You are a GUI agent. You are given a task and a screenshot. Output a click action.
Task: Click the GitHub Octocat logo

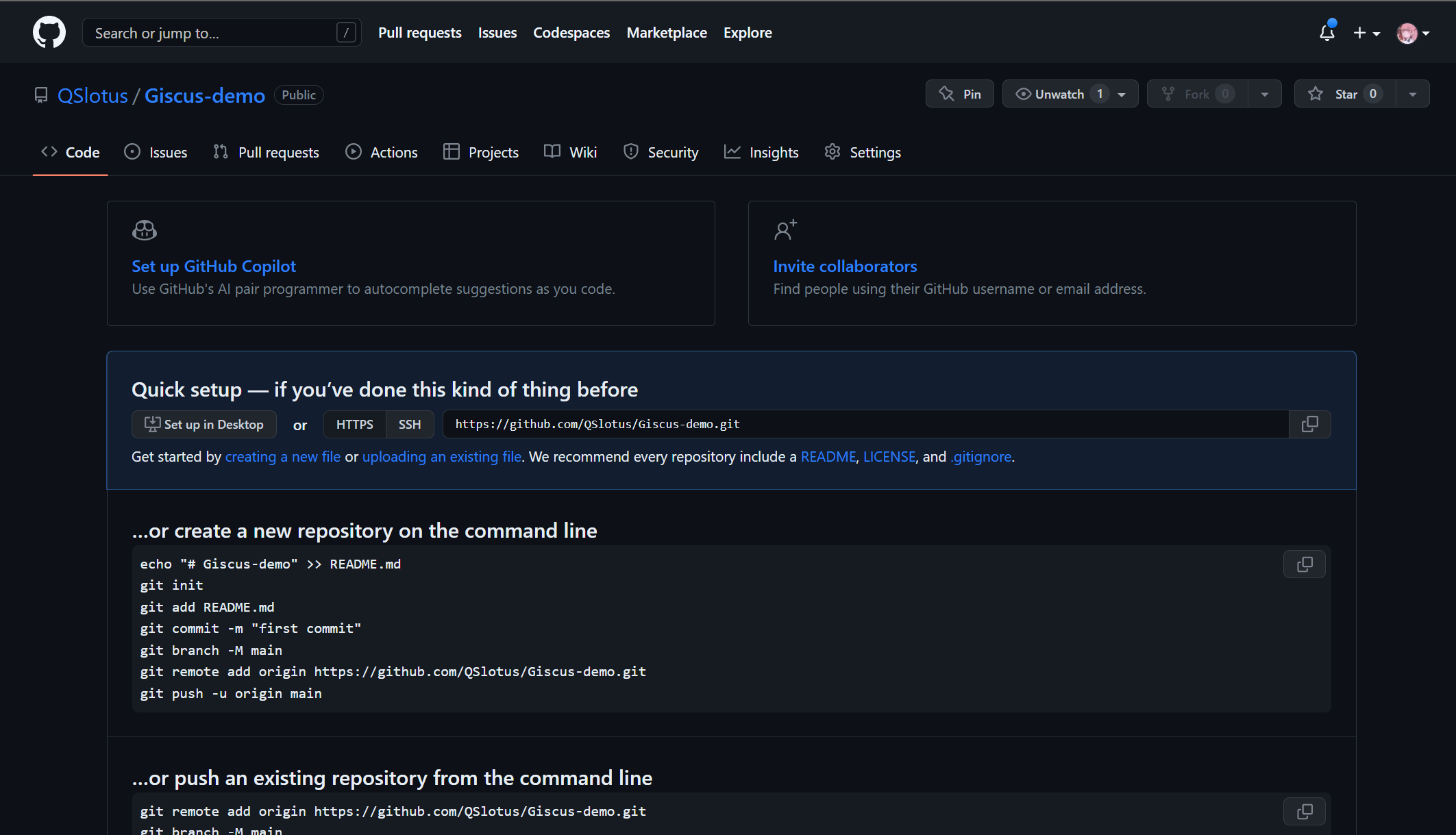[x=49, y=32]
